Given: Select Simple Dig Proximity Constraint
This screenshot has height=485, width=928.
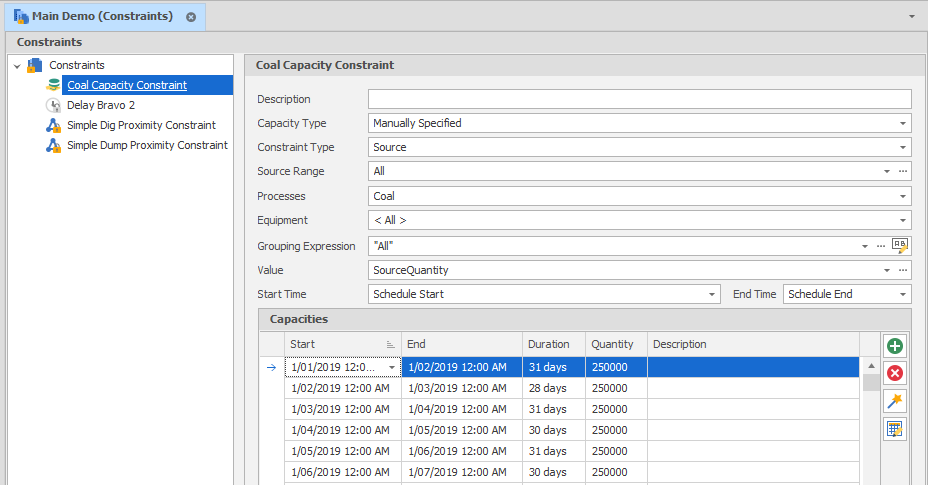Looking at the screenshot, I should (141, 125).
